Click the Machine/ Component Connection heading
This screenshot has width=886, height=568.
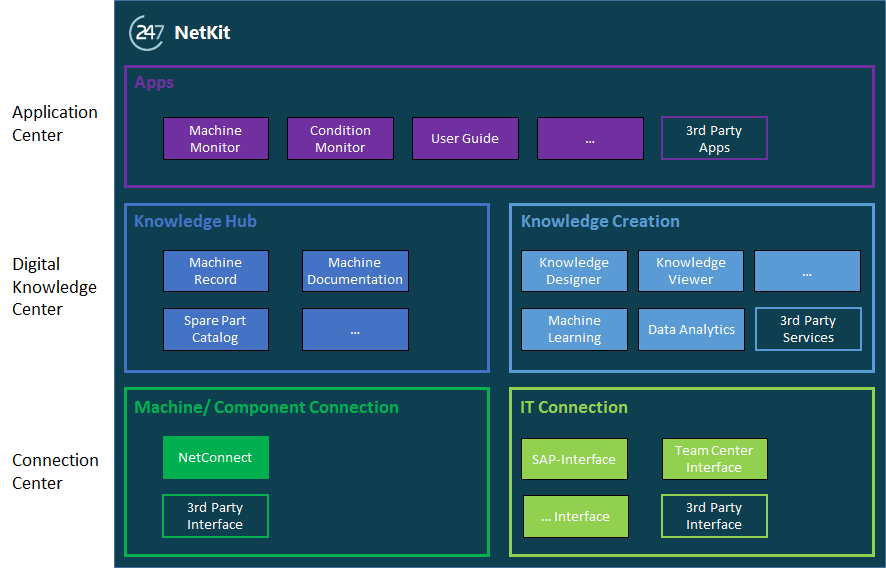pyautogui.click(x=267, y=407)
